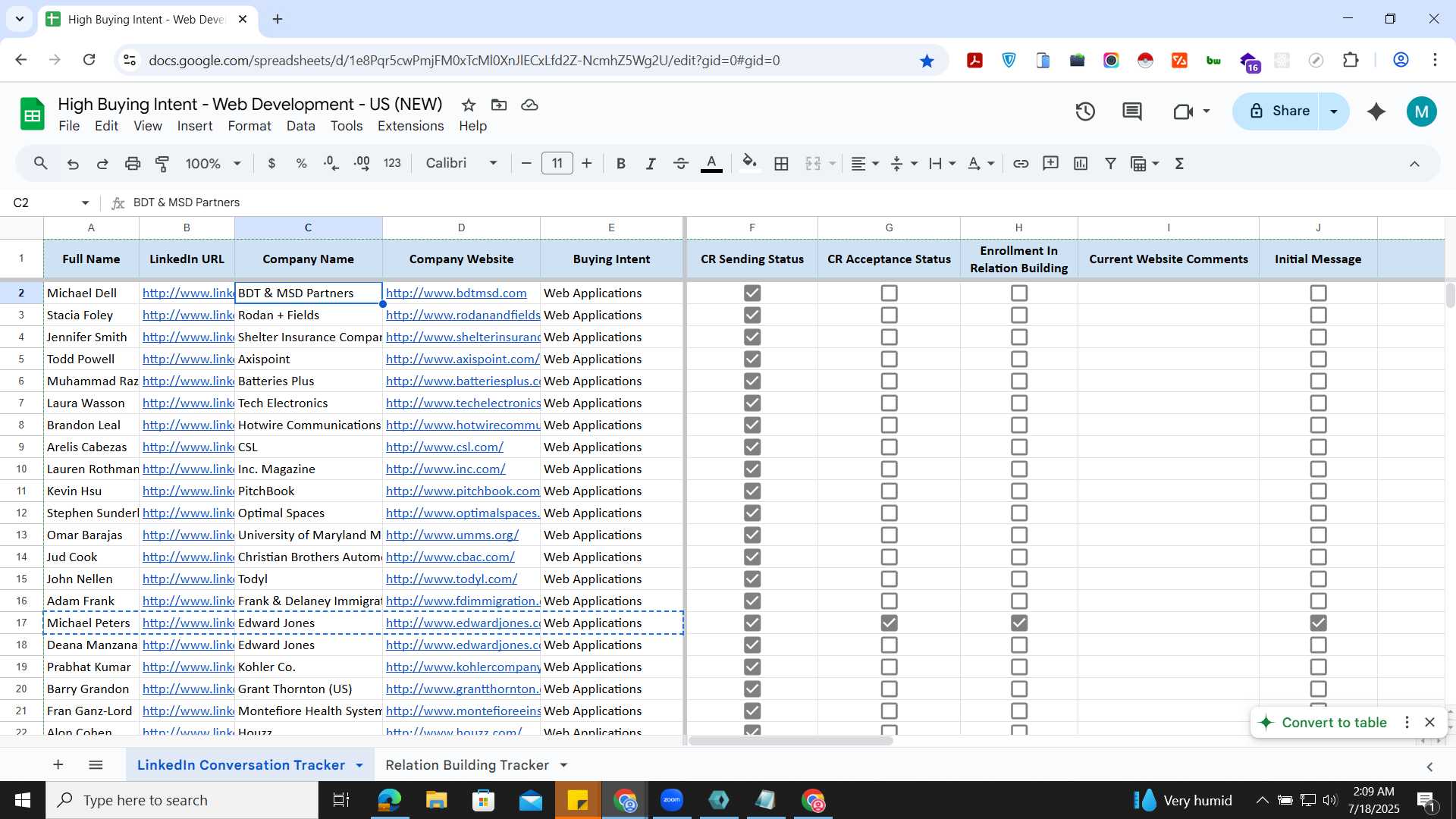Open version history clock icon

[x=1085, y=111]
